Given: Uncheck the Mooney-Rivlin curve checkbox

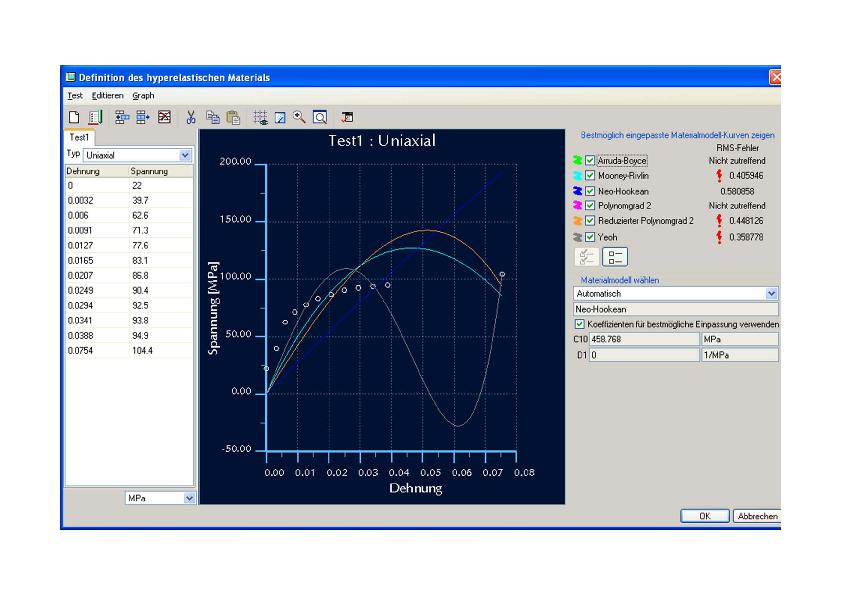Looking at the screenshot, I should 590,175.
